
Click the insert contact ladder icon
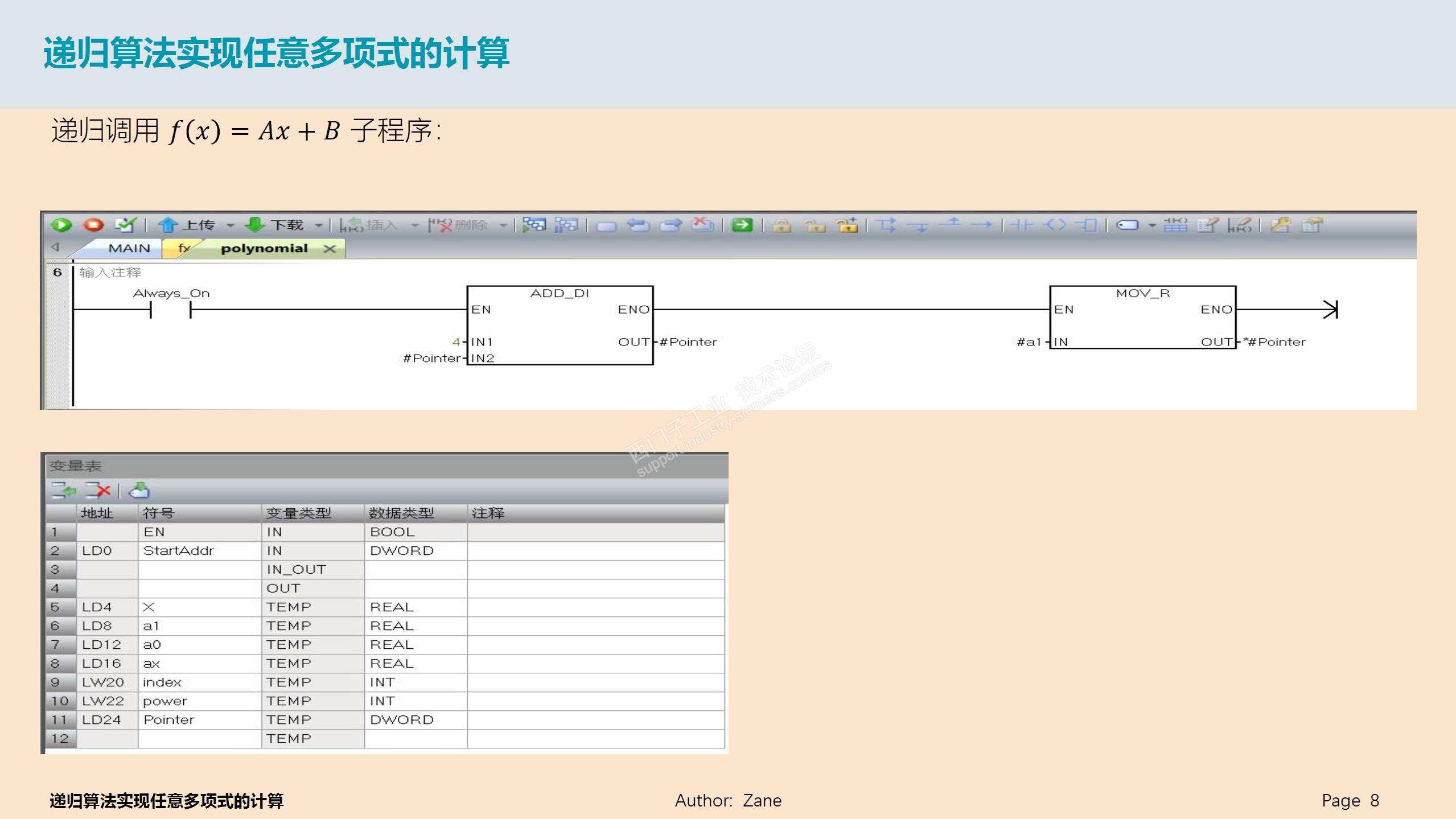point(1022,225)
